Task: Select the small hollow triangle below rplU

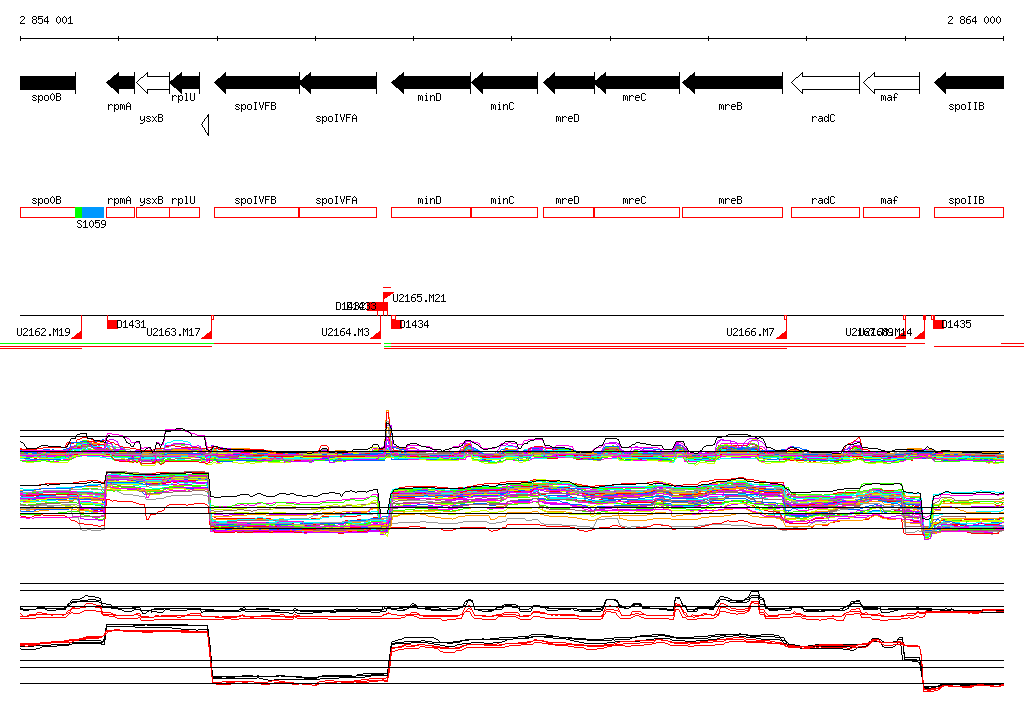Action: point(205,125)
